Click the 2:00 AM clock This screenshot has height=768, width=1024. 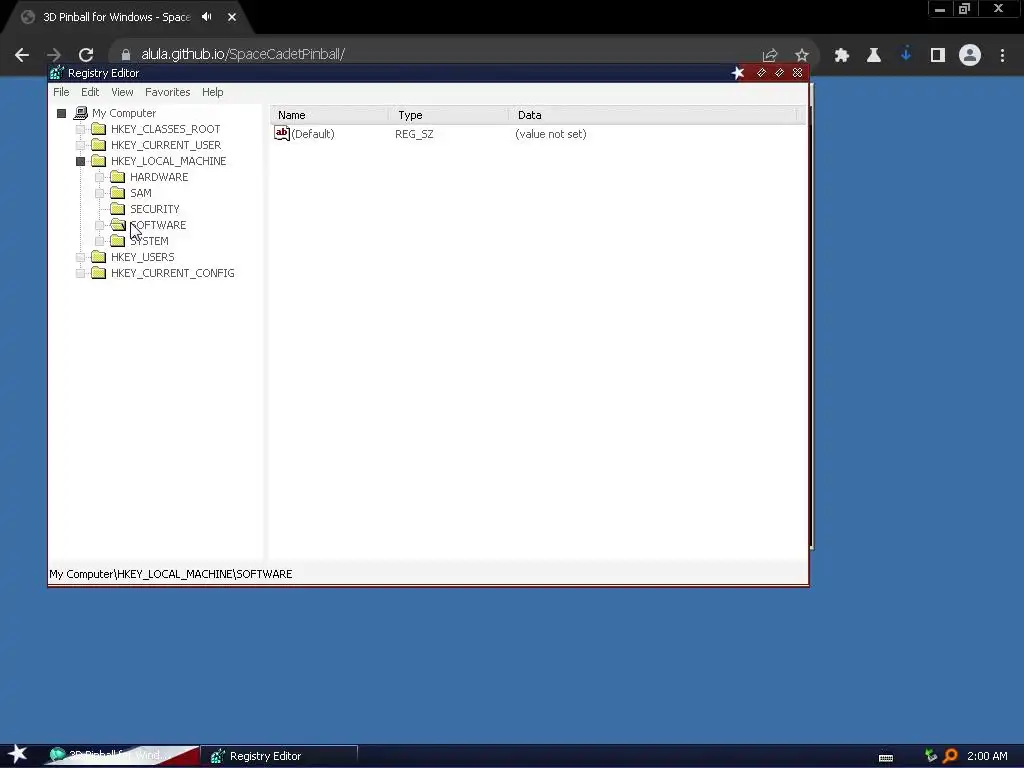tap(987, 756)
